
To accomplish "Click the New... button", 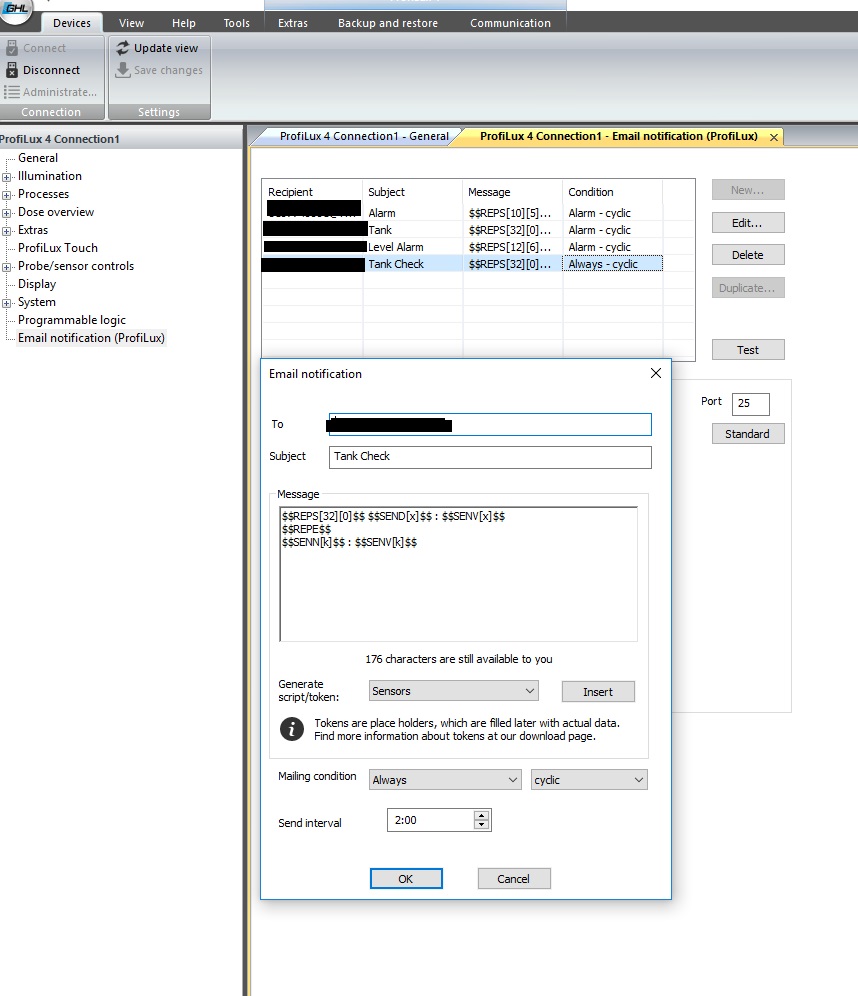I will pos(747,190).
